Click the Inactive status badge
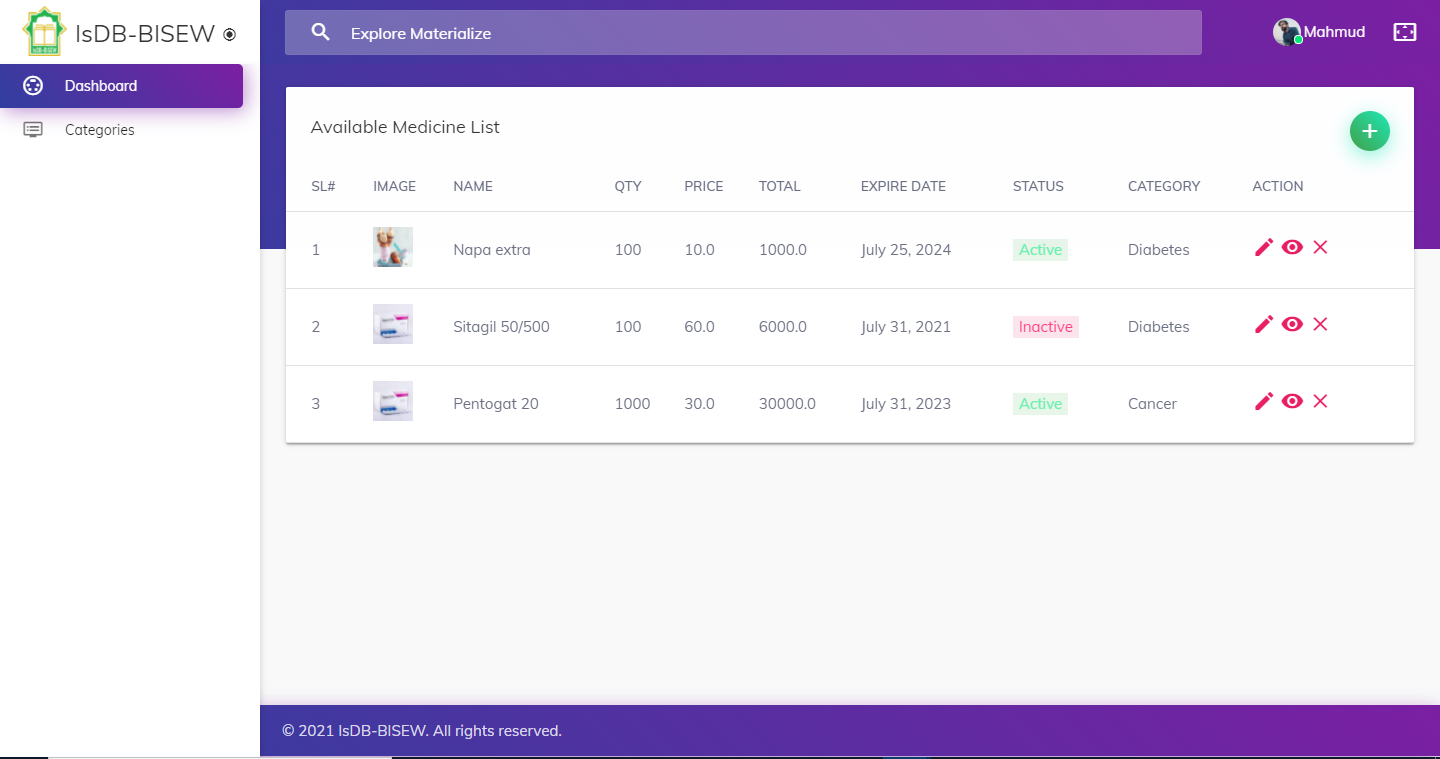The image size is (1440, 759). click(x=1046, y=327)
